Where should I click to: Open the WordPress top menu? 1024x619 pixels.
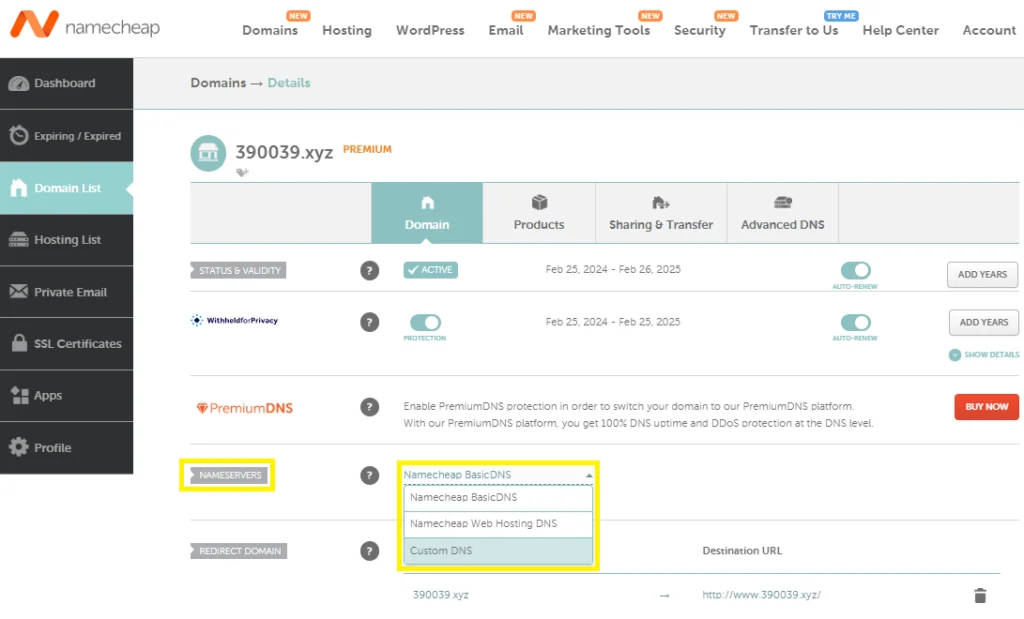pyautogui.click(x=430, y=30)
